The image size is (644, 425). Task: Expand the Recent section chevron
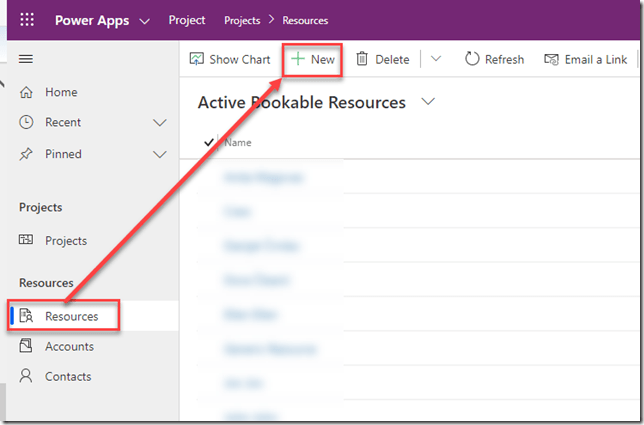tap(159, 123)
